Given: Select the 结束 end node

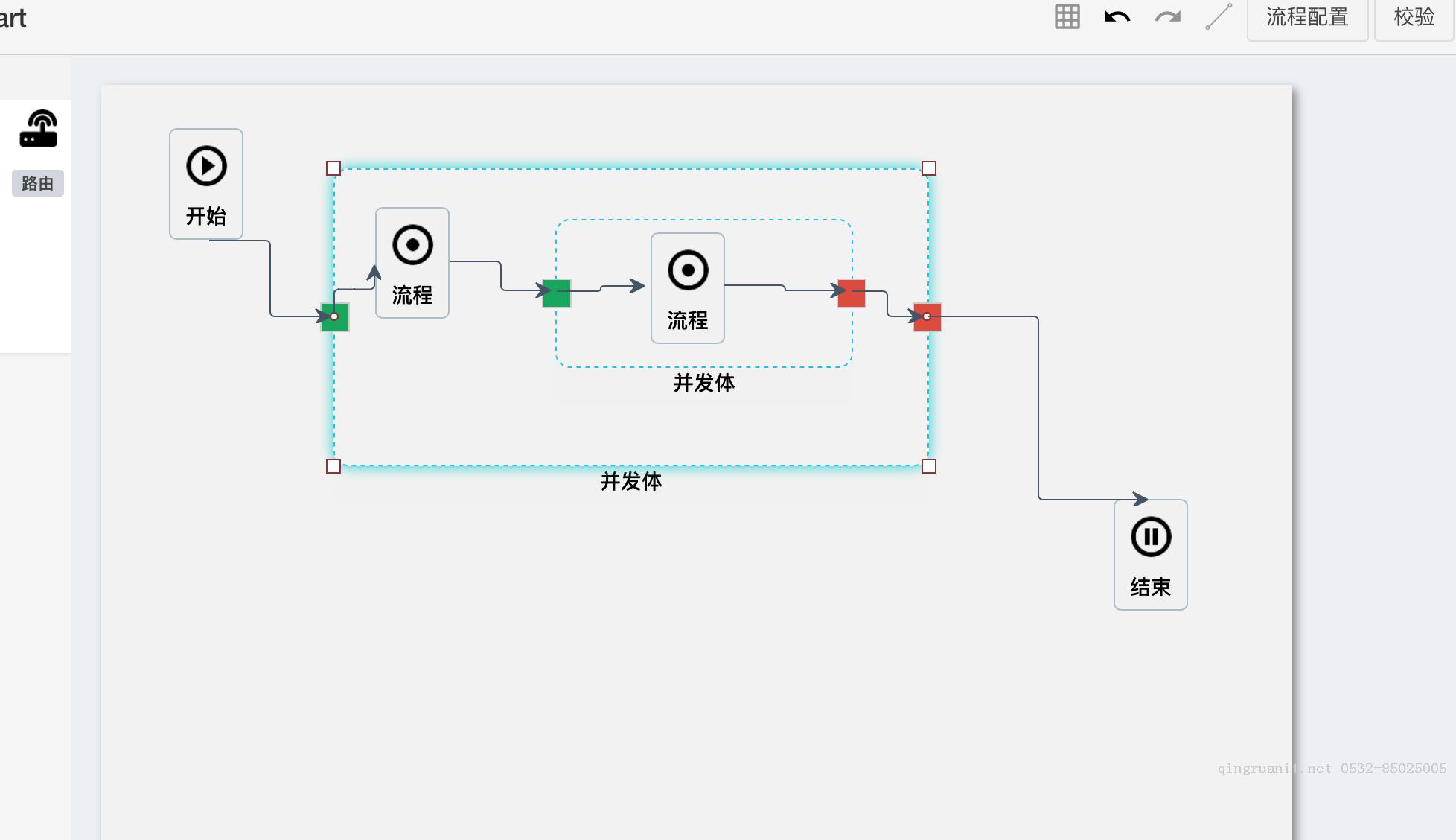Looking at the screenshot, I should (1150, 555).
